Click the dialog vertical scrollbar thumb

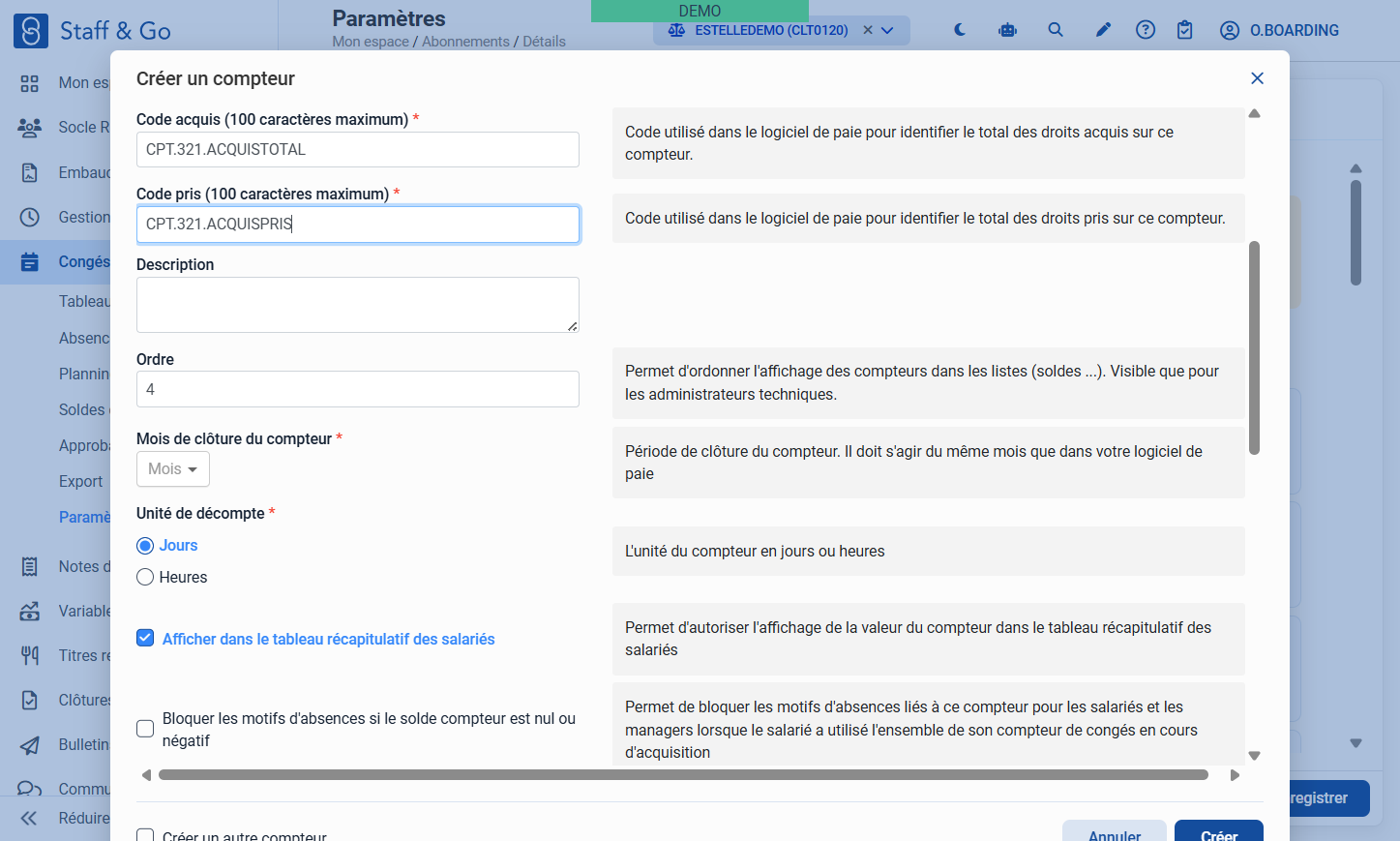[1254, 347]
